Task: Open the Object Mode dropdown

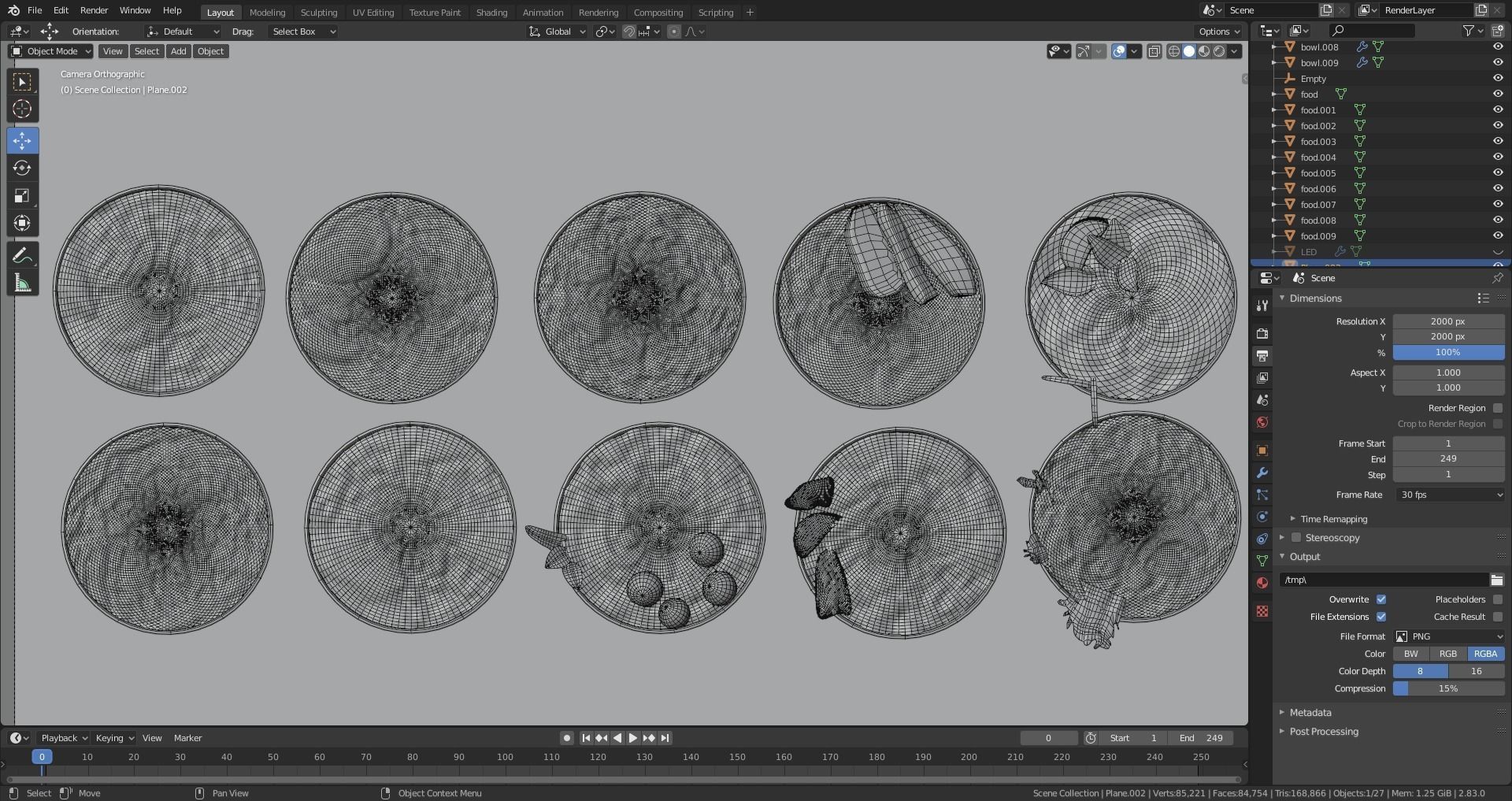Action: [x=51, y=51]
